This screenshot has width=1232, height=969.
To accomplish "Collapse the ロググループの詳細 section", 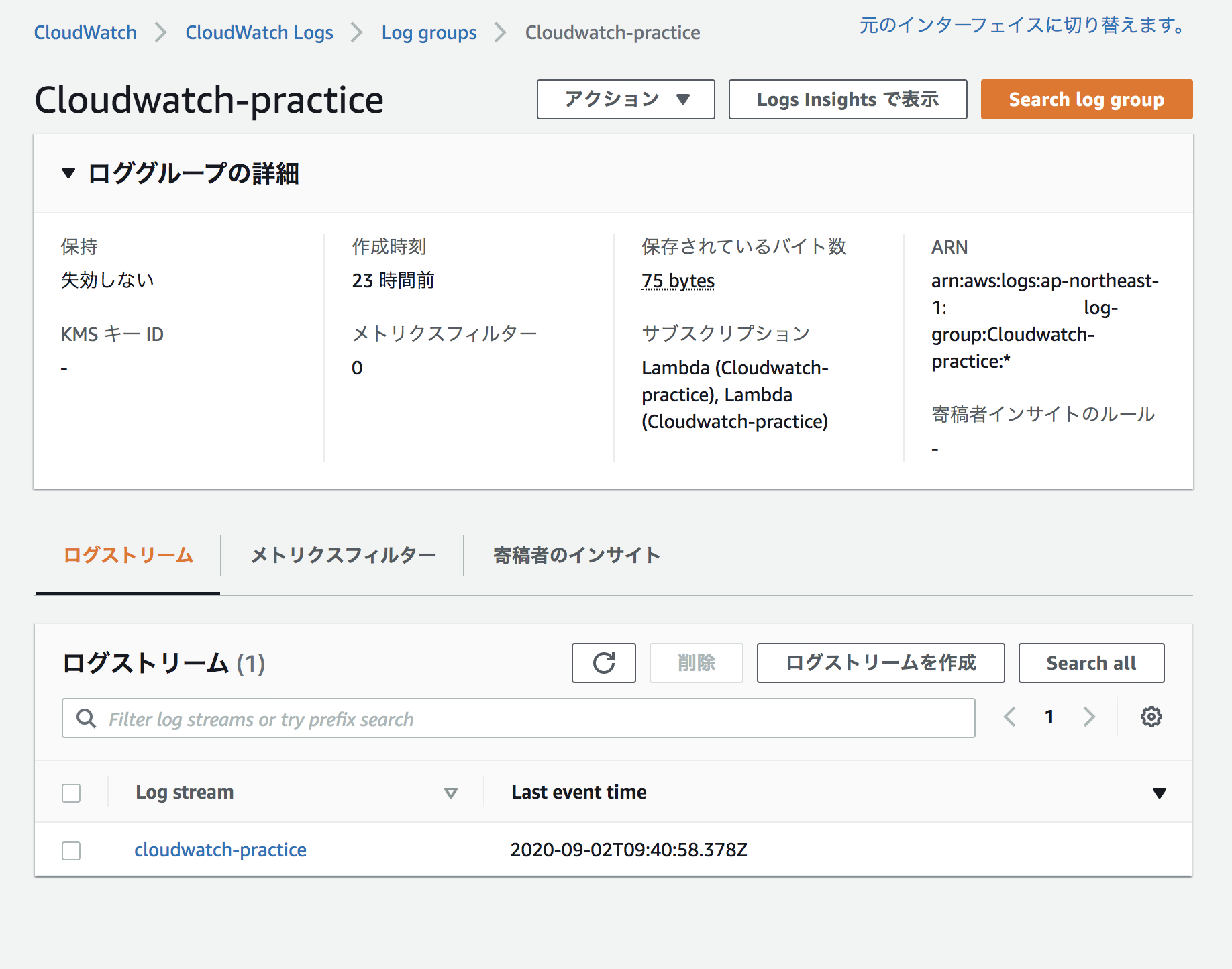I will (68, 173).
